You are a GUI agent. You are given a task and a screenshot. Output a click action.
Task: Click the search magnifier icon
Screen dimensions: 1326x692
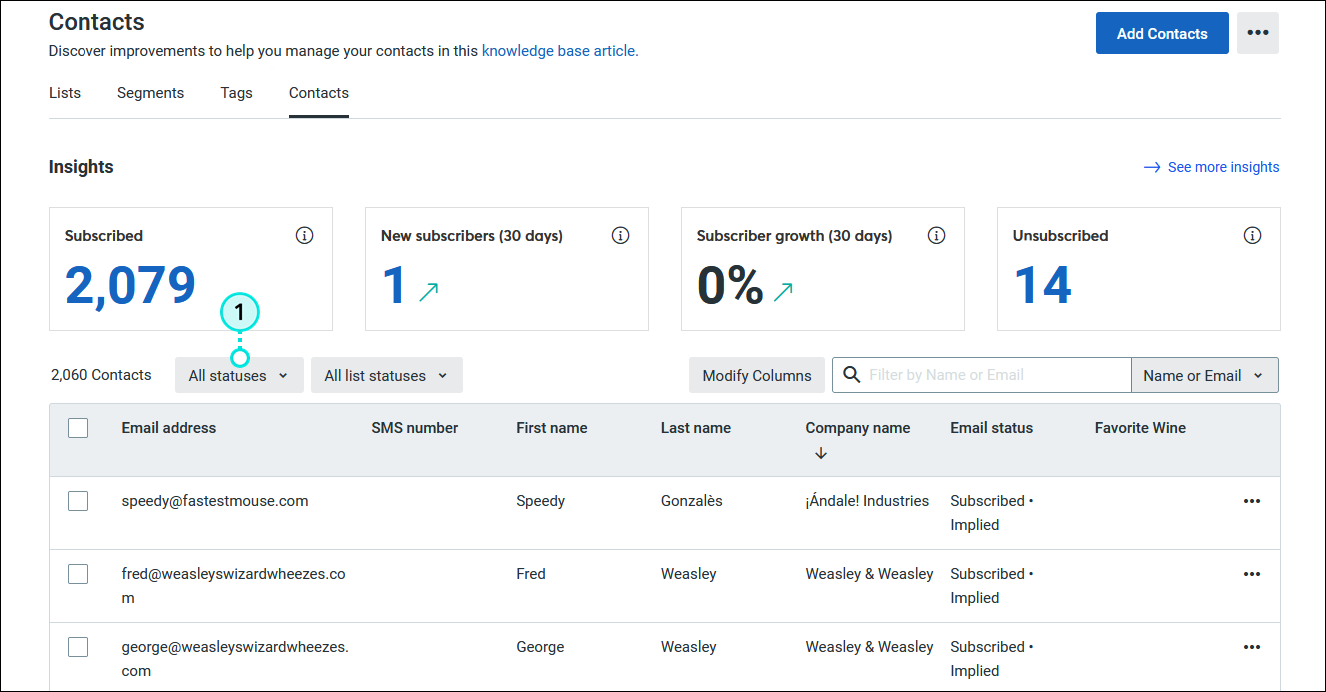852,375
